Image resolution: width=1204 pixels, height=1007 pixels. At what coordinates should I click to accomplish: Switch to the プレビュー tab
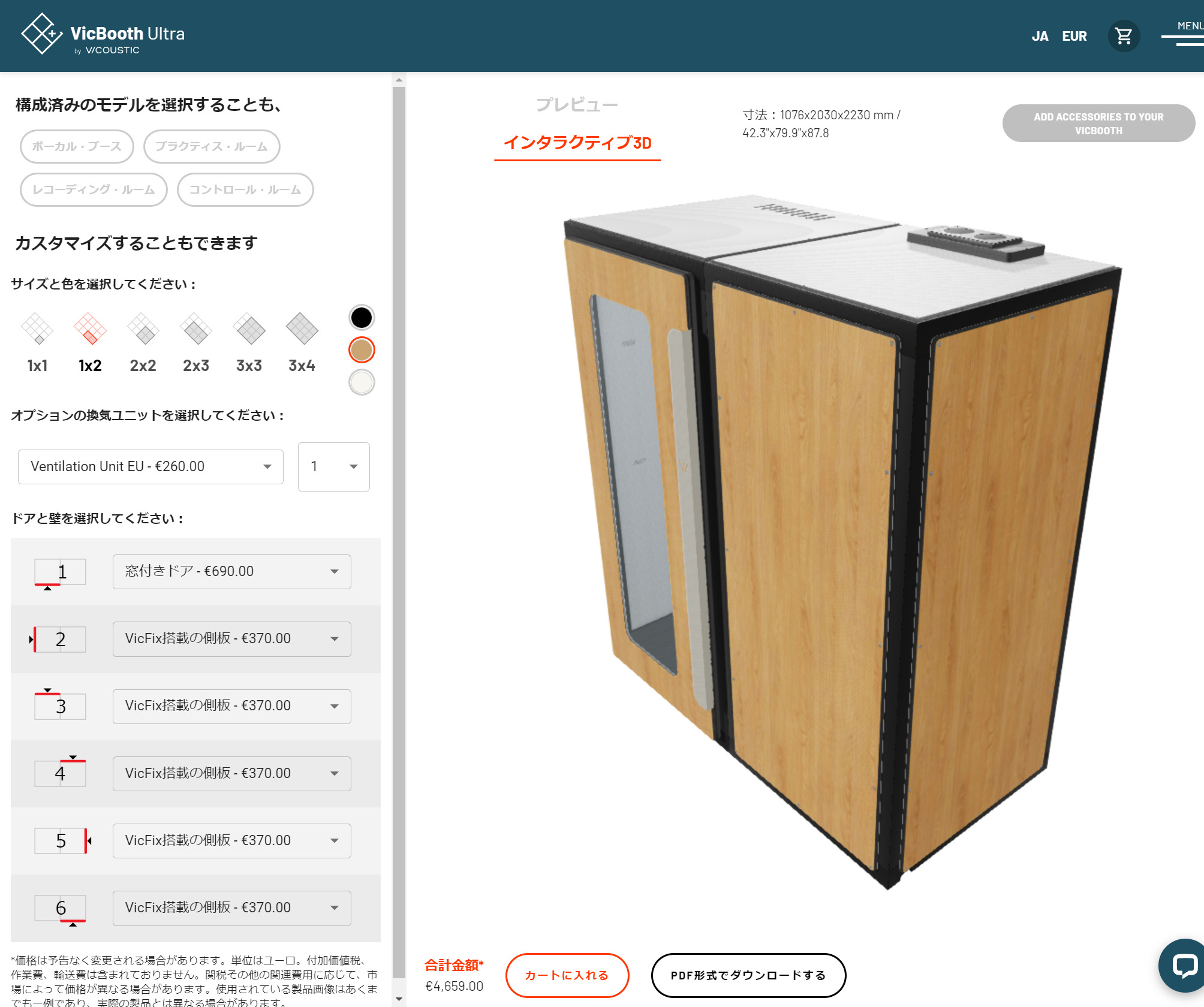pos(577,105)
